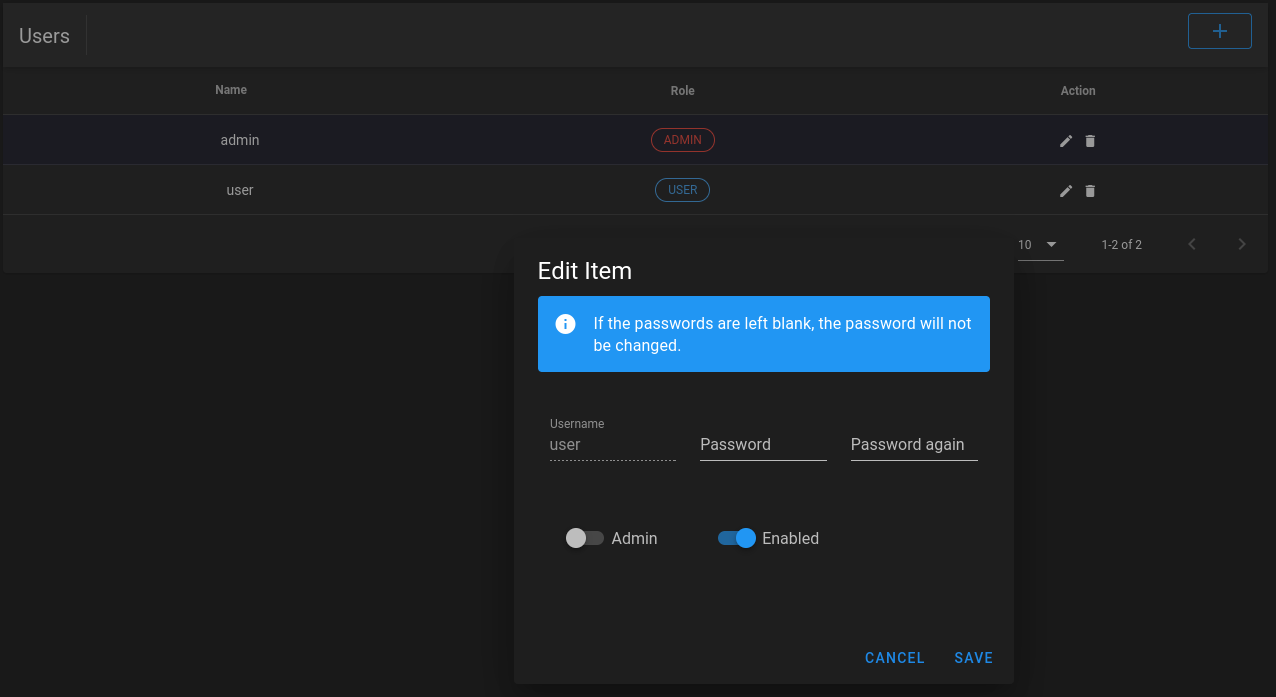
Task: Click the next page chevron in pagination
Action: pyautogui.click(x=1241, y=243)
